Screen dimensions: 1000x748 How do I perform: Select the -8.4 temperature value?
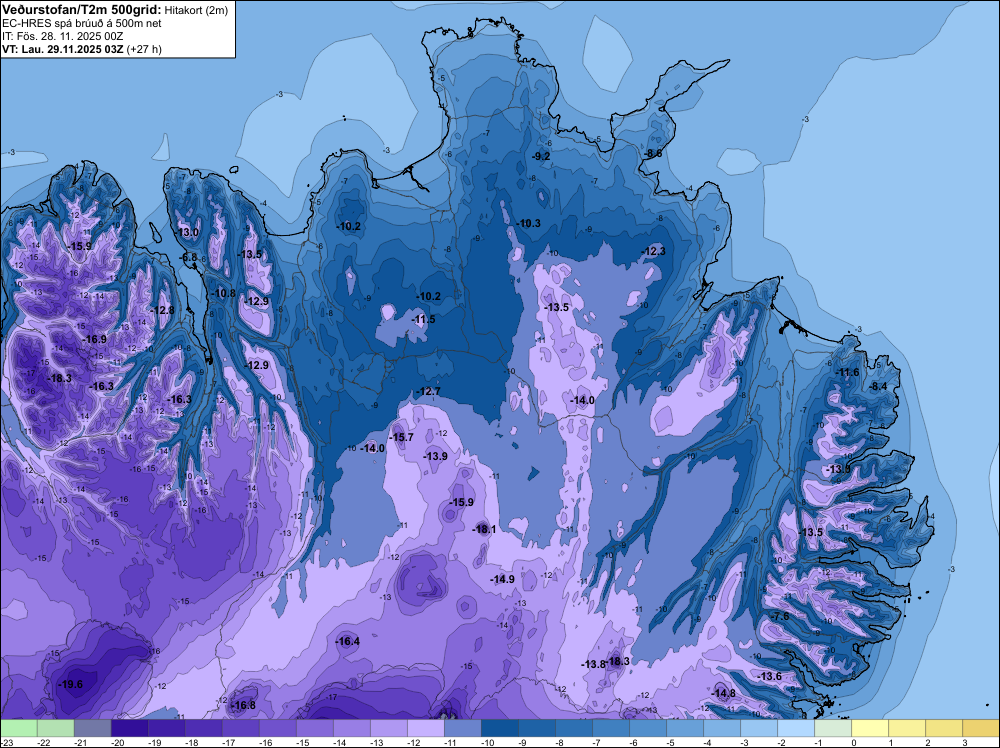point(878,386)
